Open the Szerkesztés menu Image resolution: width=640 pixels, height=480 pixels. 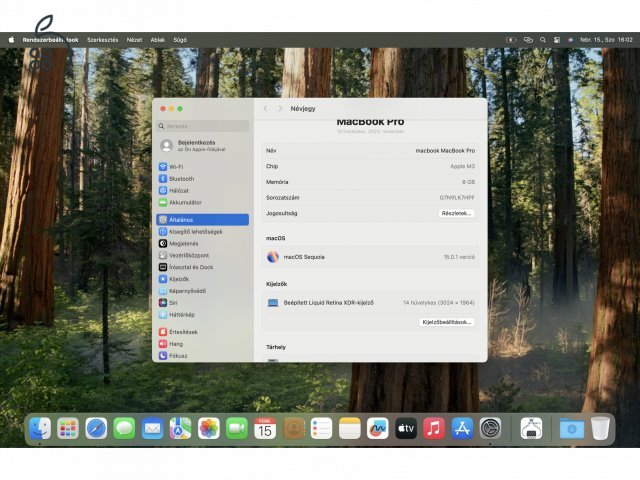point(102,40)
